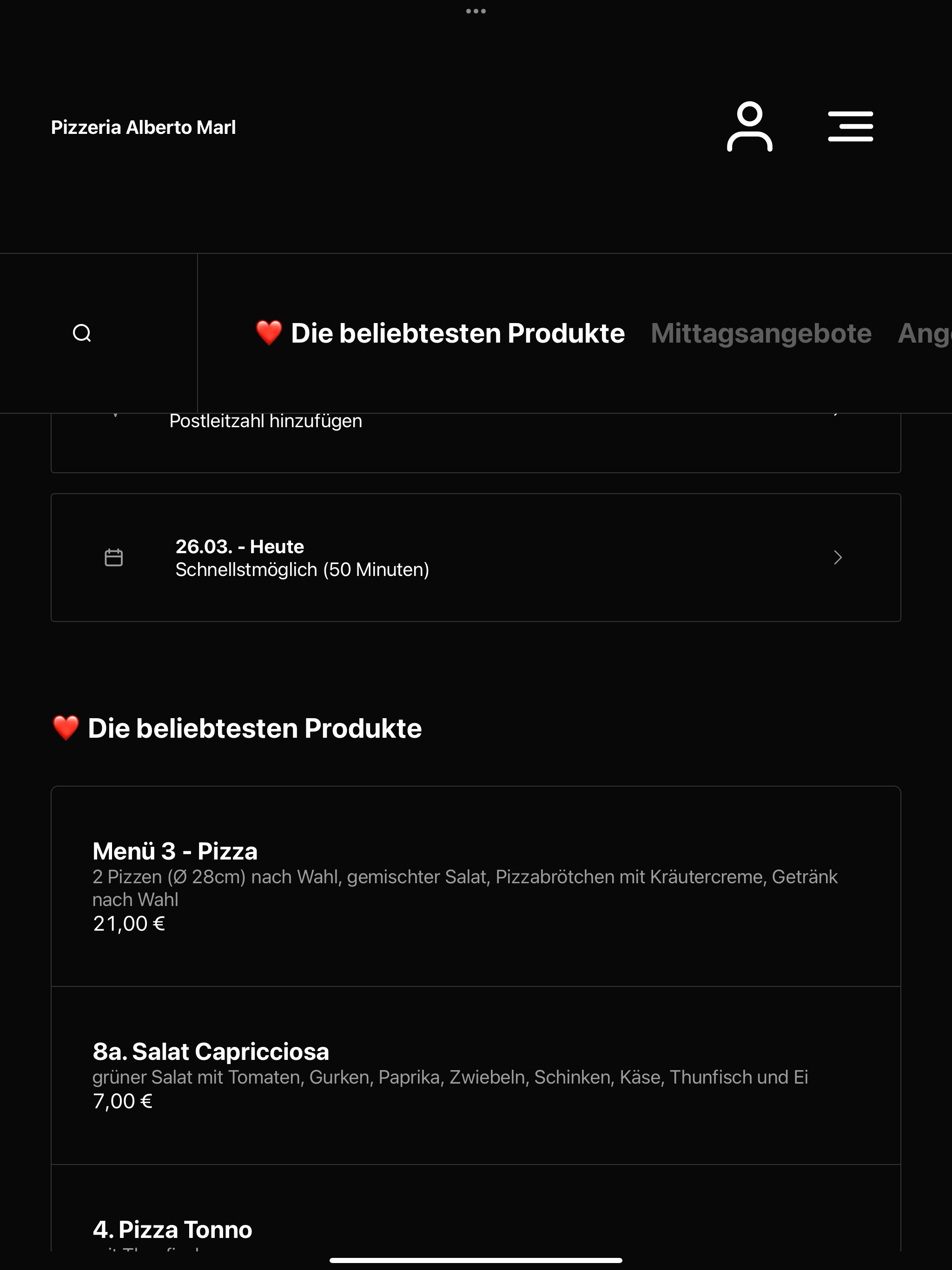Select the partially visible Ange... tab
The height and width of the screenshot is (1270, 952).
[x=925, y=333]
